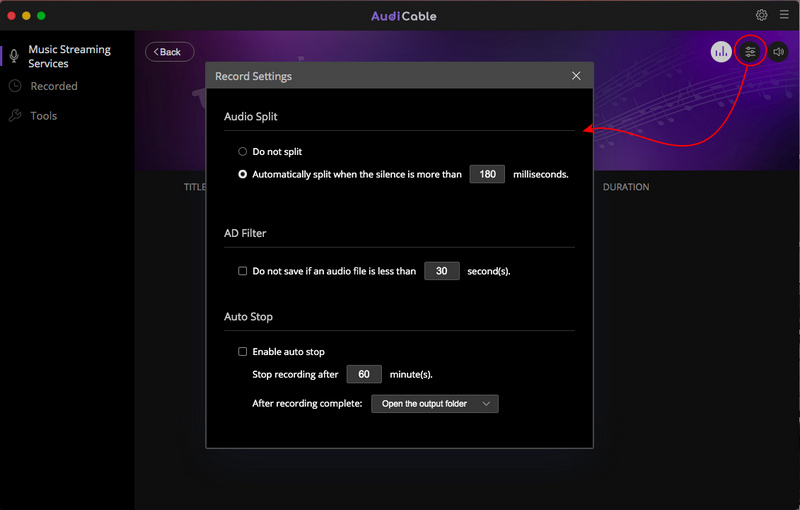Click the Audio Split heading
Image resolution: width=800 pixels, height=510 pixels.
tap(251, 116)
